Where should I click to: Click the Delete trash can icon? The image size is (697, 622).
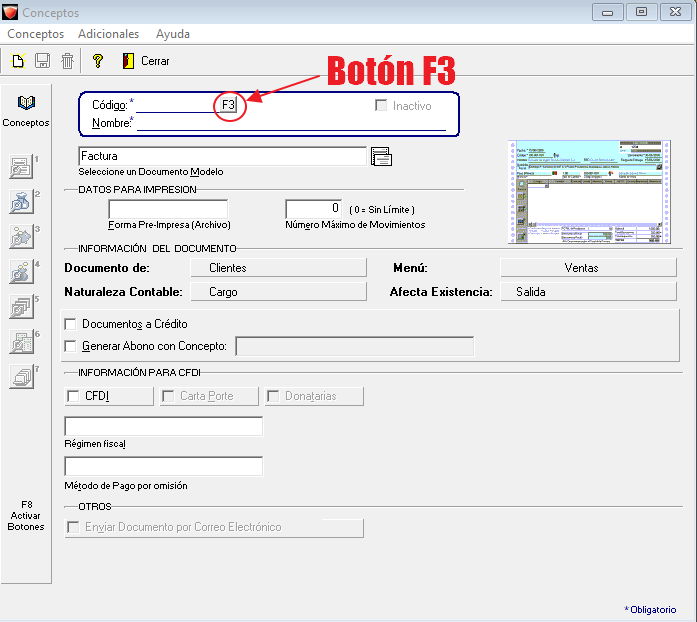67,61
